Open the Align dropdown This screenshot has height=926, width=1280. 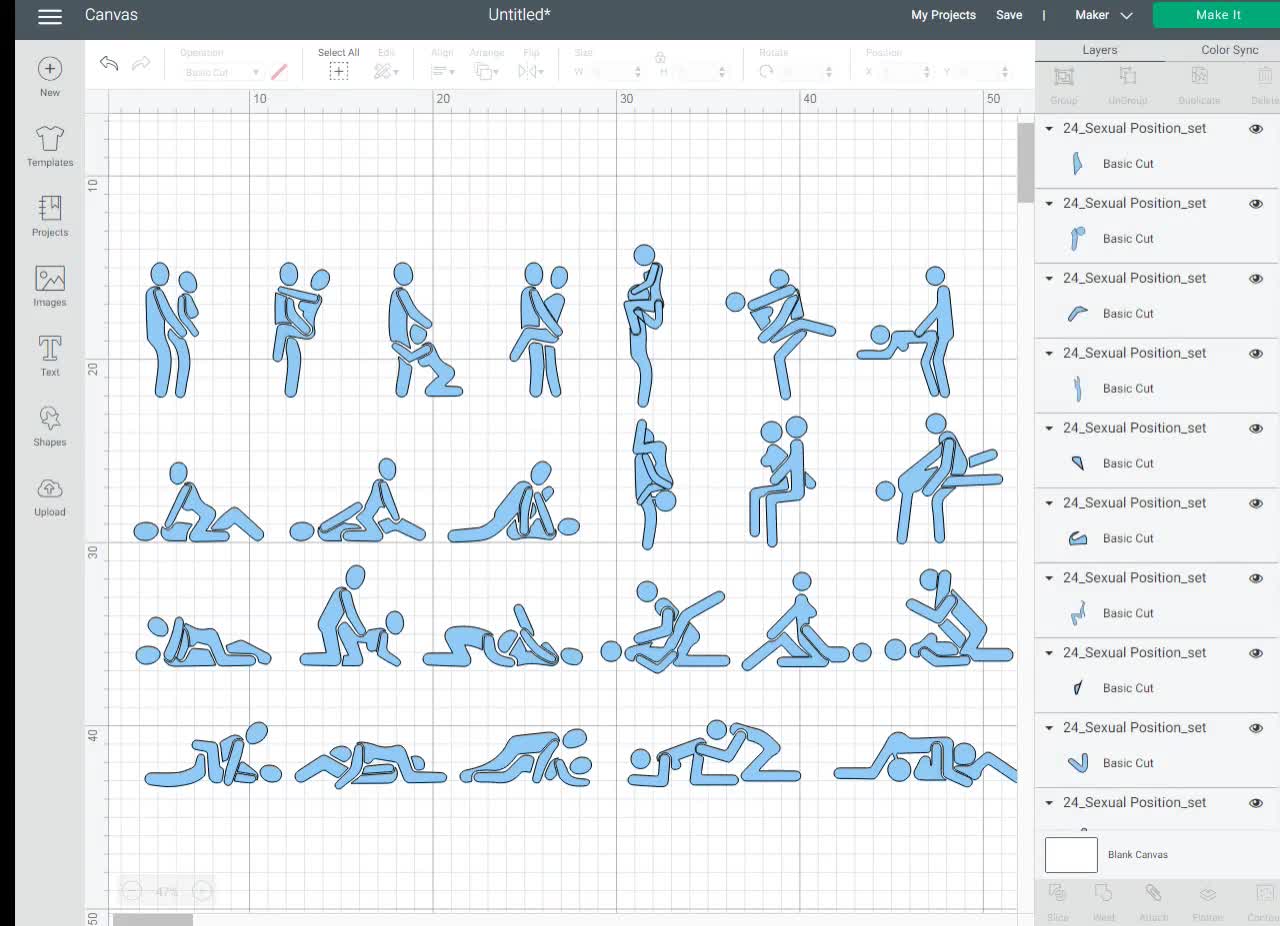[443, 72]
